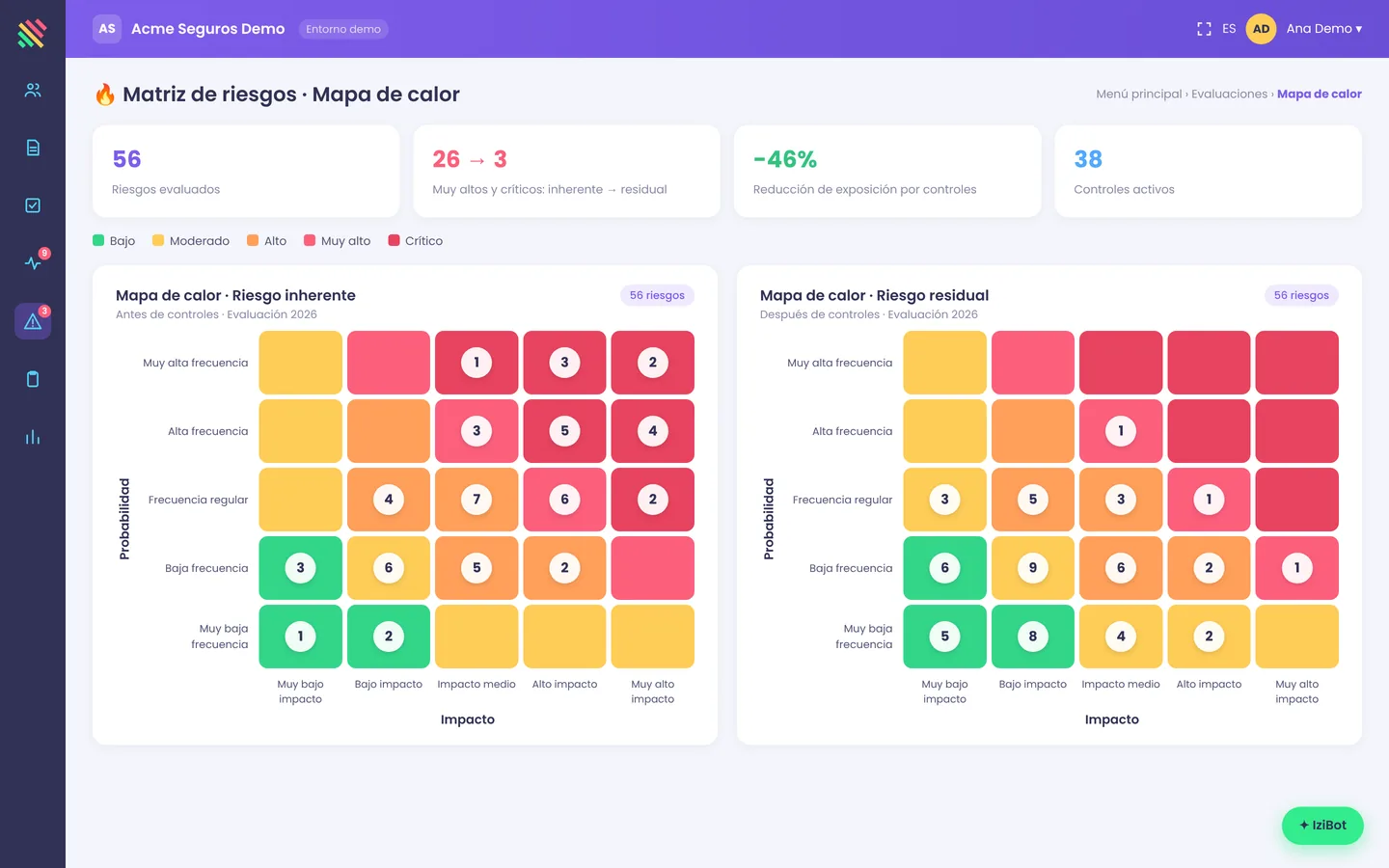Open the ES language selector

tap(1229, 29)
